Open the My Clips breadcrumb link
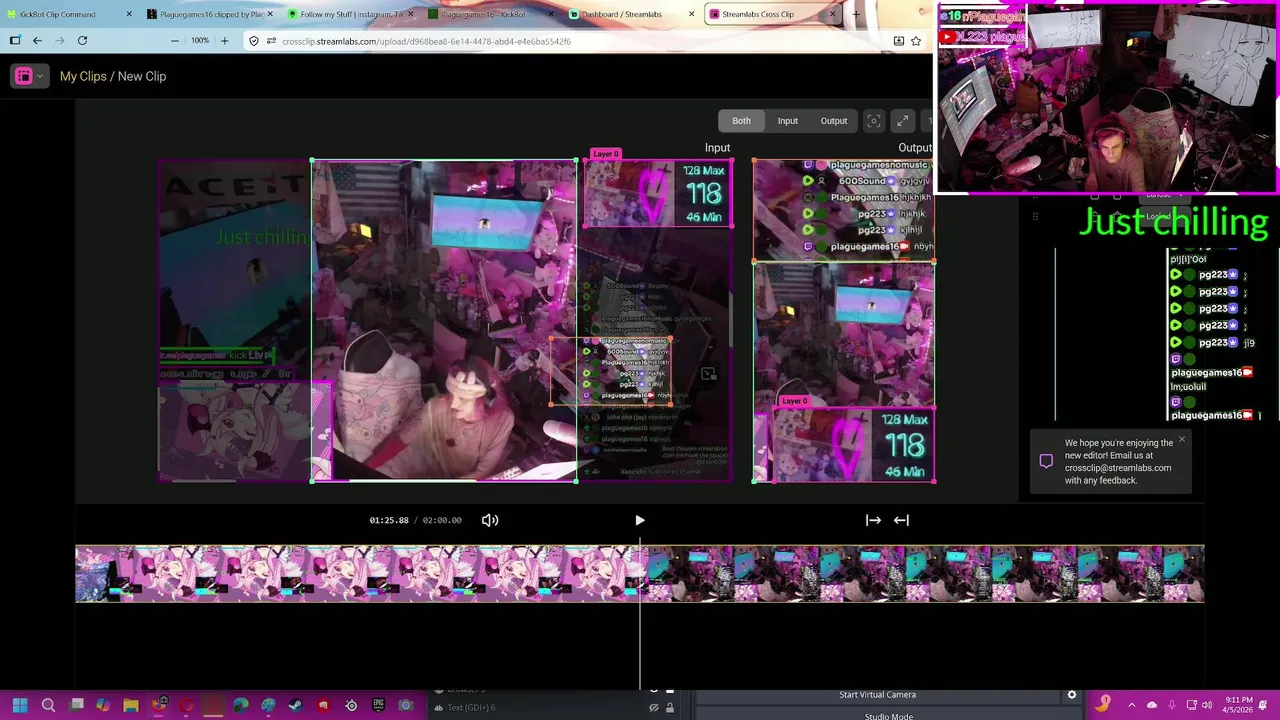1280x720 pixels. tap(83, 76)
